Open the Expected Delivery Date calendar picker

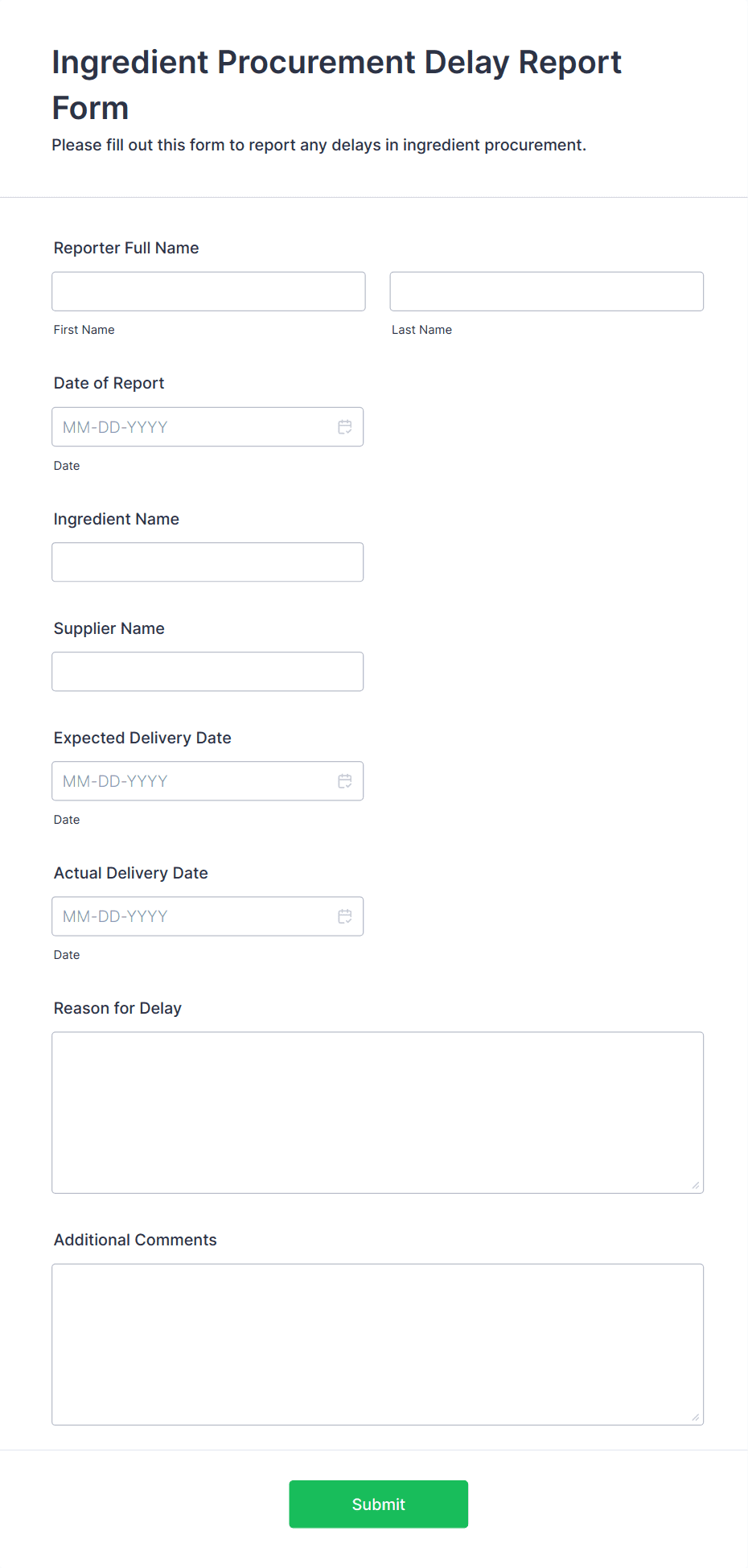[x=345, y=780]
